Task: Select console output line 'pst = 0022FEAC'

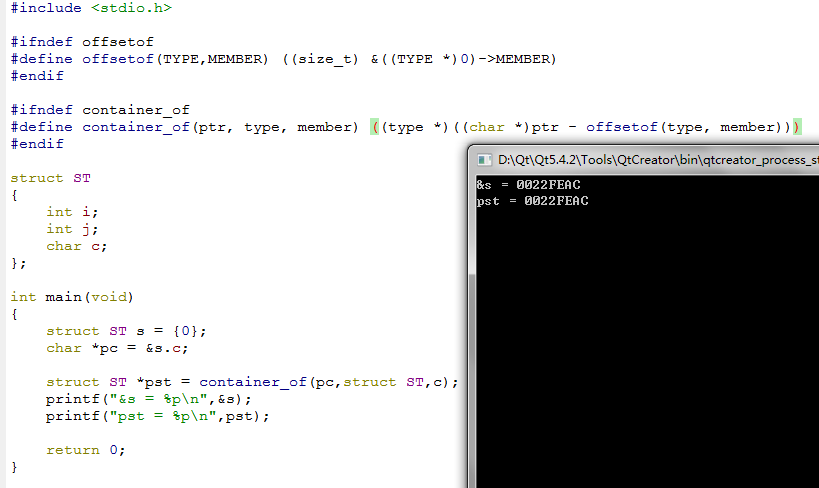Action: (532, 201)
